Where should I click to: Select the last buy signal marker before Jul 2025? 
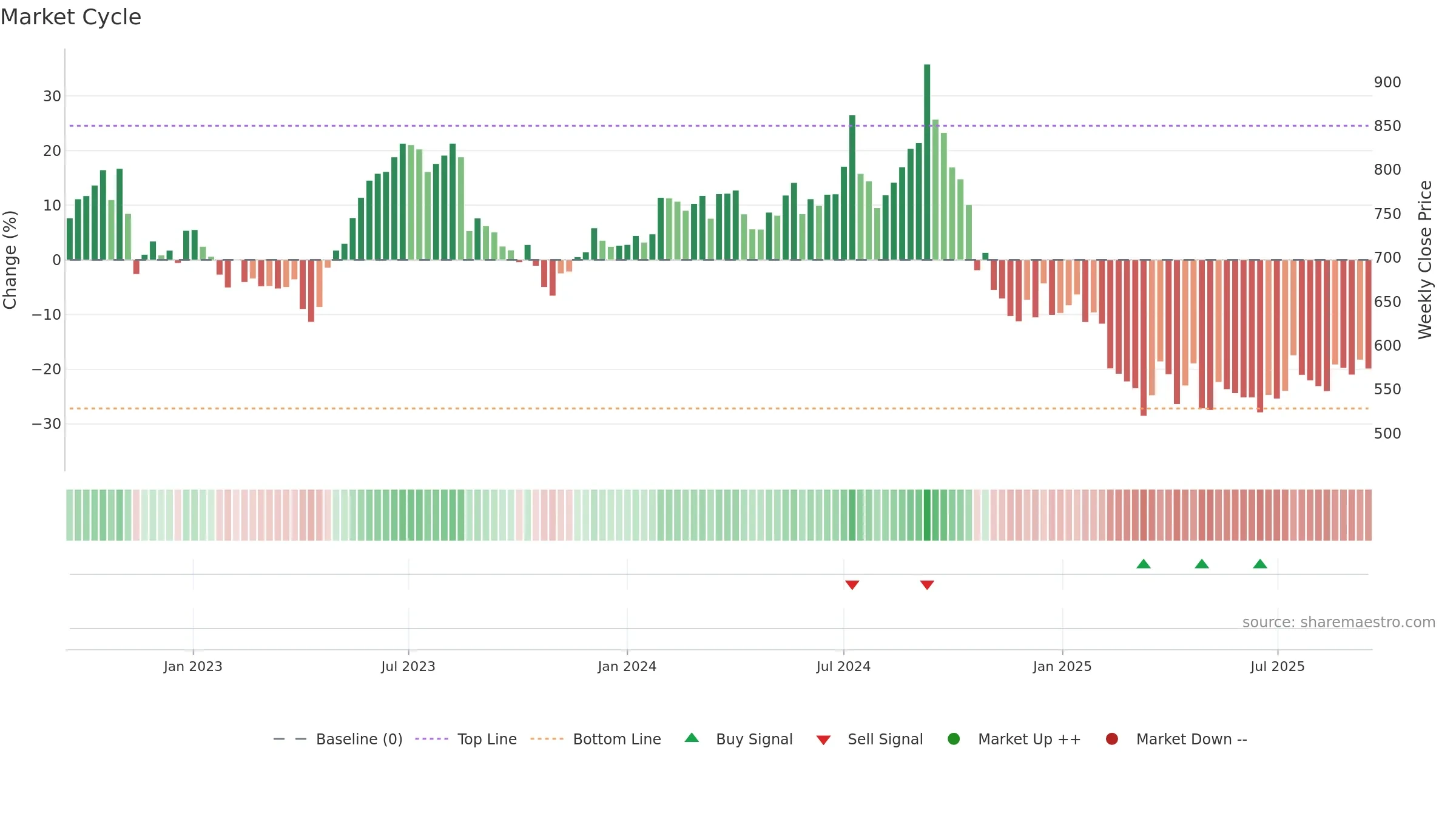(1260, 564)
